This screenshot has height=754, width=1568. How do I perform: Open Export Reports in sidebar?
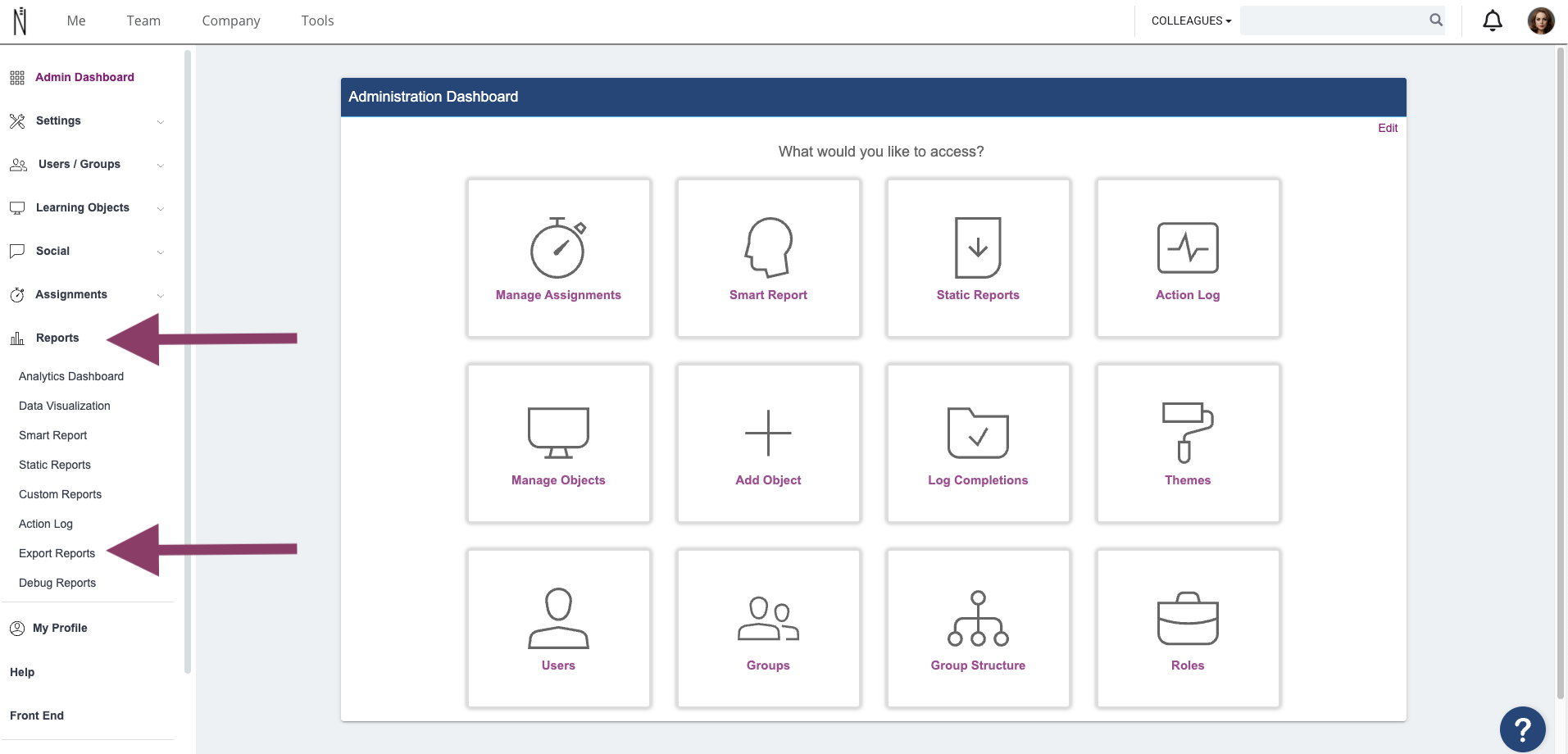(x=57, y=553)
